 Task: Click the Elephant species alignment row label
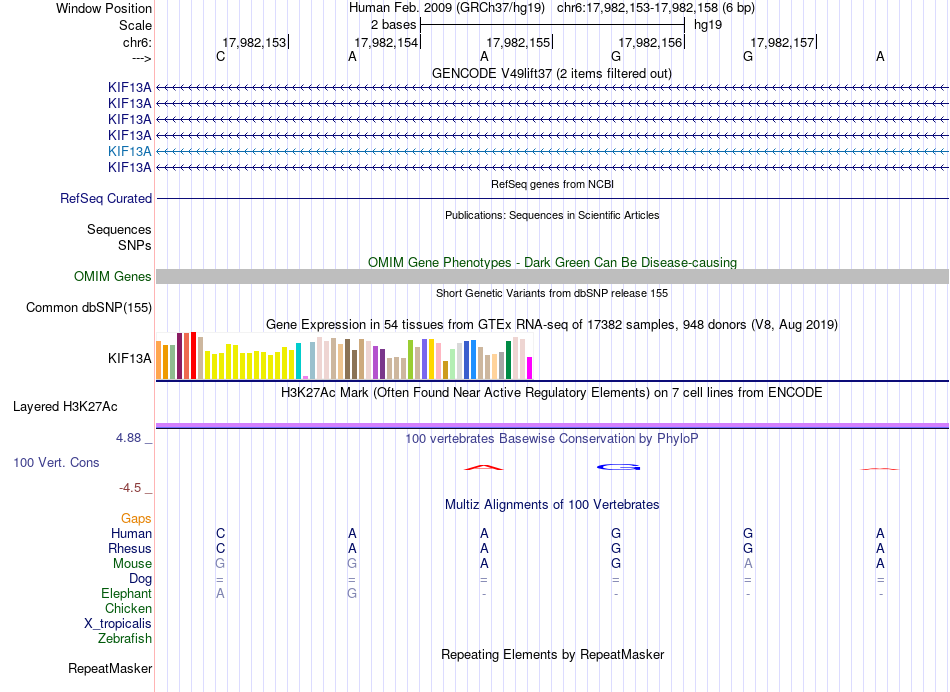tap(126, 594)
